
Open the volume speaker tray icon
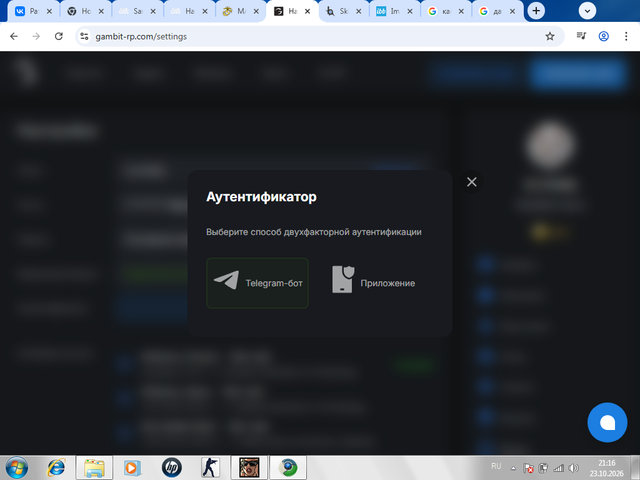coord(573,468)
